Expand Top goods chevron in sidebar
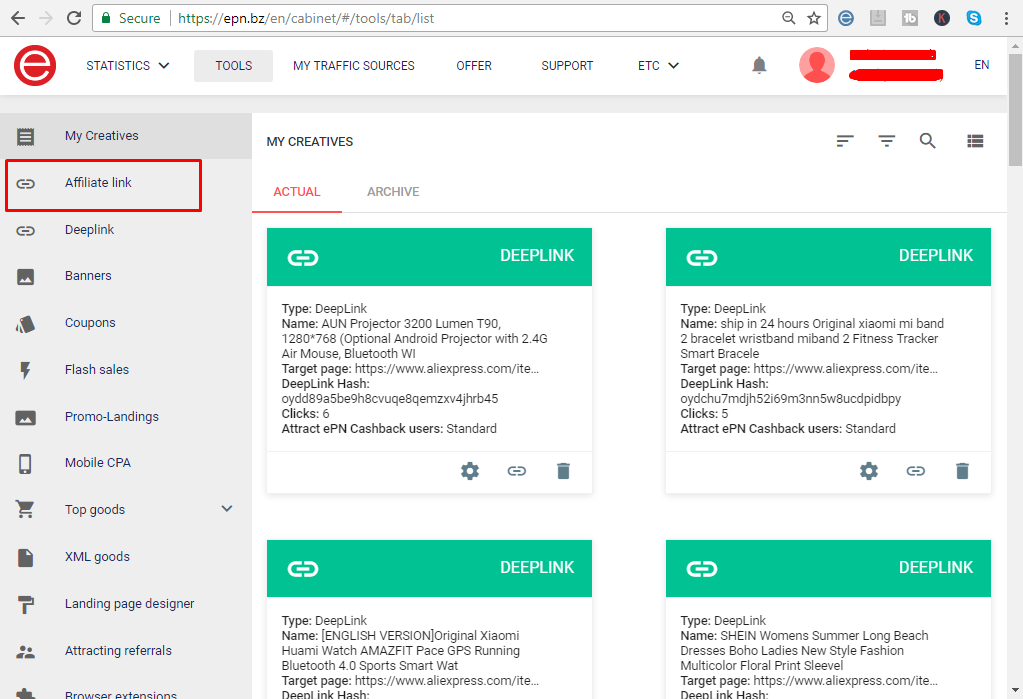1023x699 pixels. click(226, 509)
